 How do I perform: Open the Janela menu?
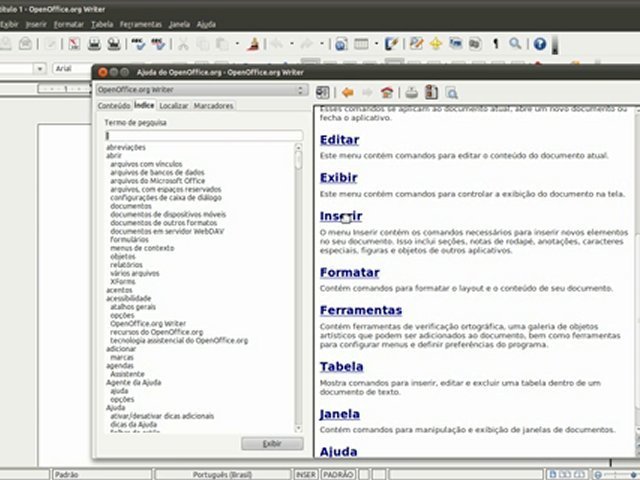(179, 24)
